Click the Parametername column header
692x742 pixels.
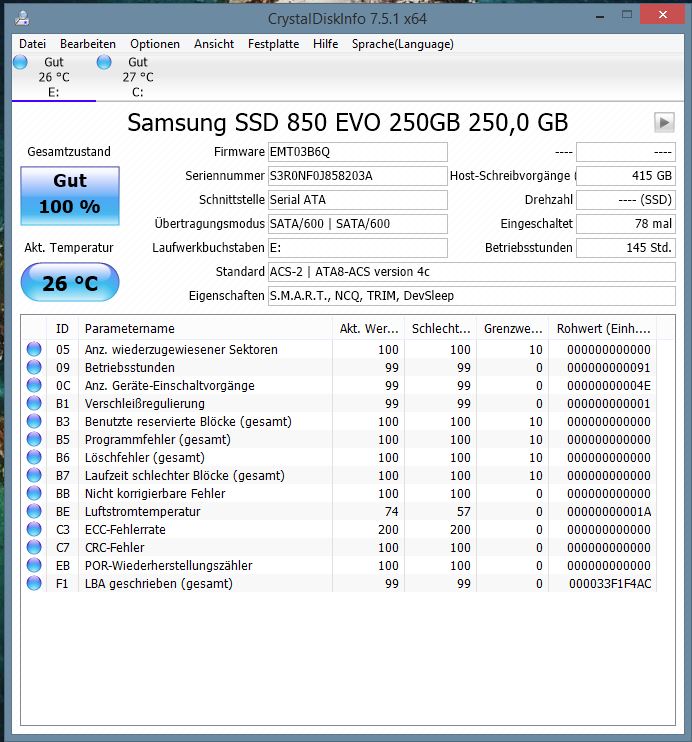[x=205, y=328]
